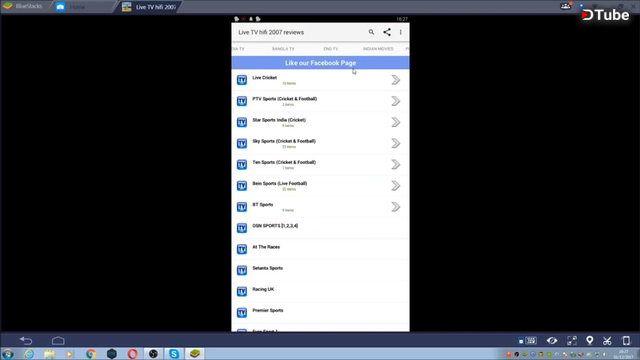
Task: Expand Sky Sports with its chevron
Action: (396, 143)
